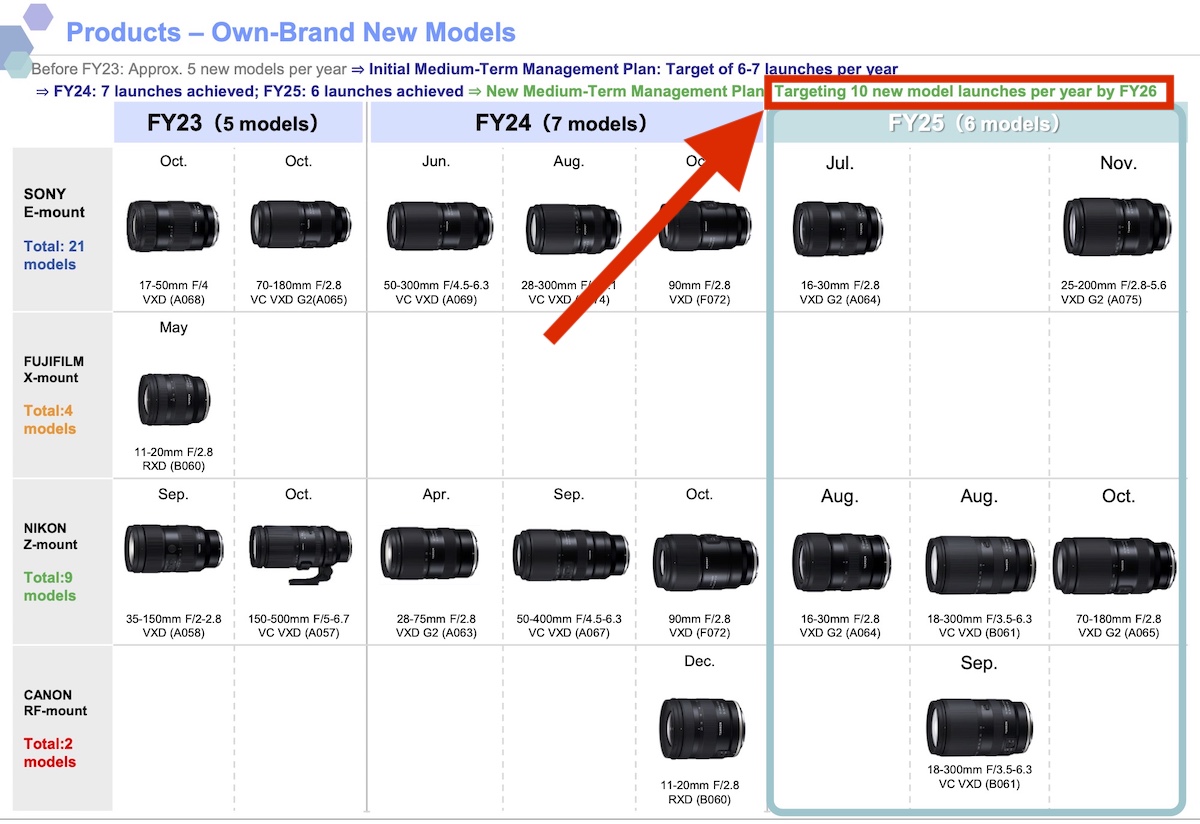Click the Canon RF 18-300mm lens image
1200x824 pixels.
click(978, 726)
